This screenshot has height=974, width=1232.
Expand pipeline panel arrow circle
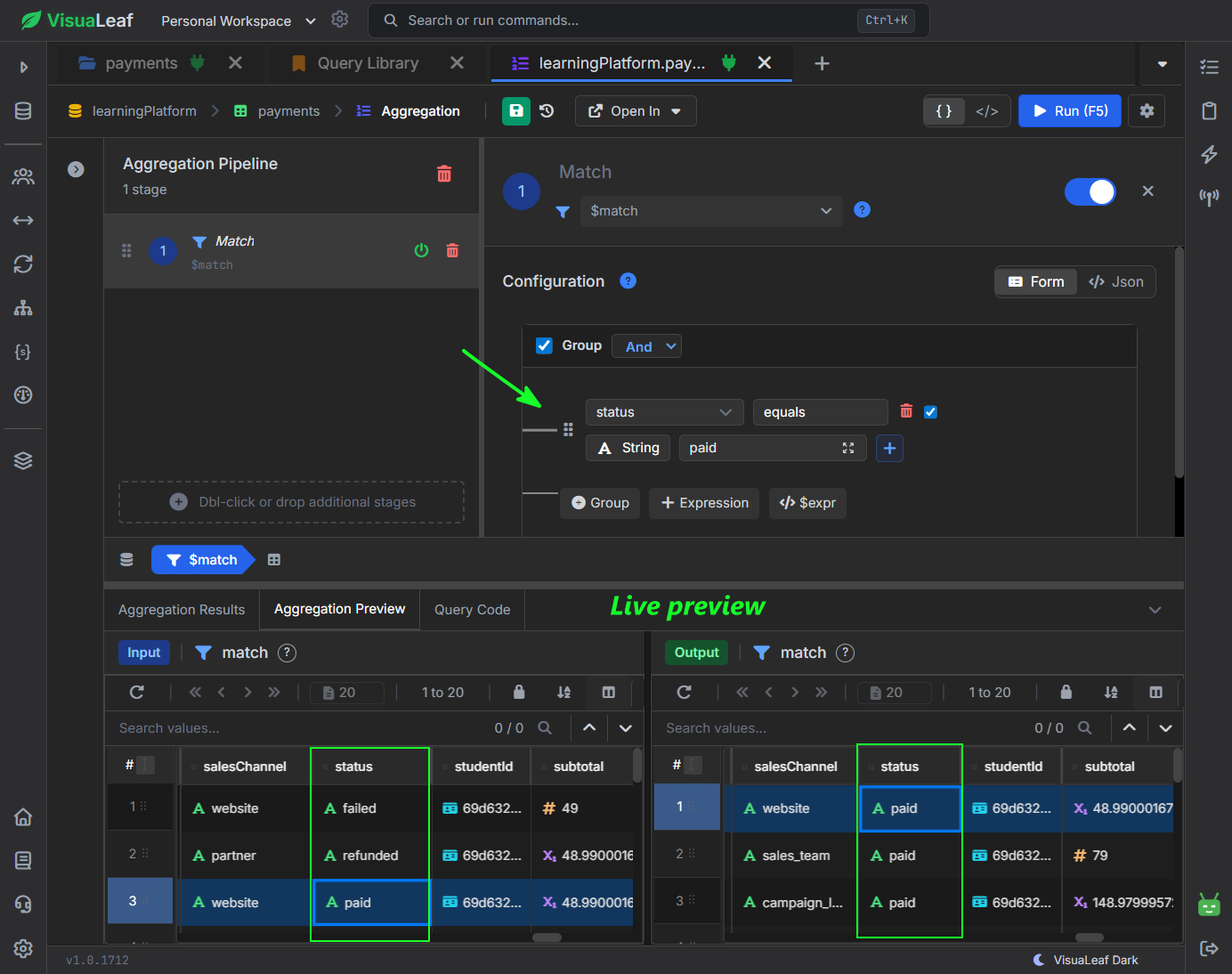[76, 169]
